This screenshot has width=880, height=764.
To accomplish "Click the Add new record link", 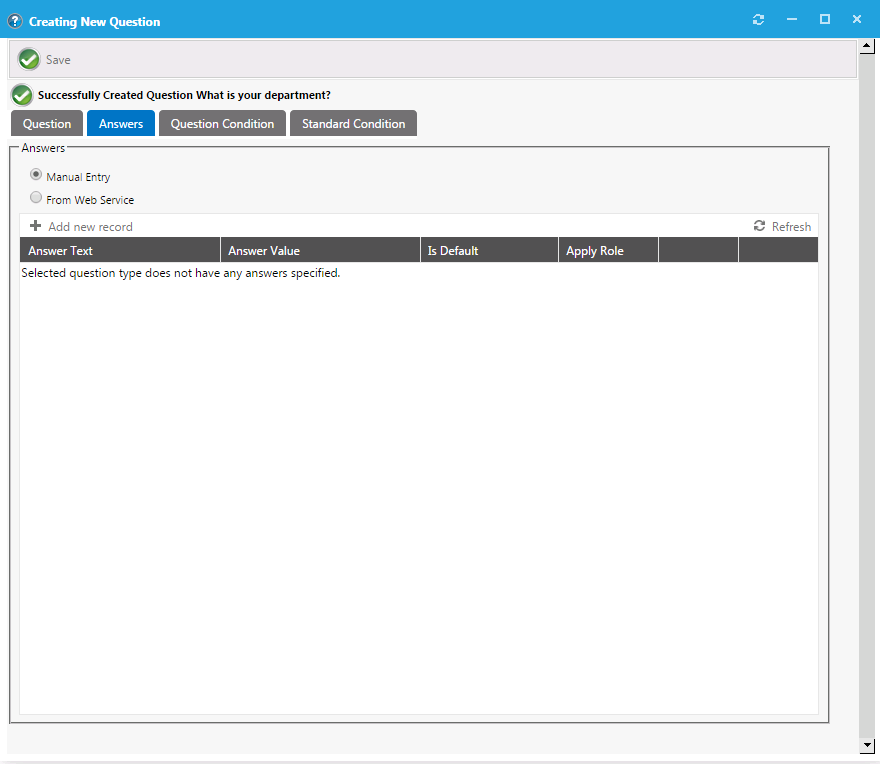I will (90, 227).
